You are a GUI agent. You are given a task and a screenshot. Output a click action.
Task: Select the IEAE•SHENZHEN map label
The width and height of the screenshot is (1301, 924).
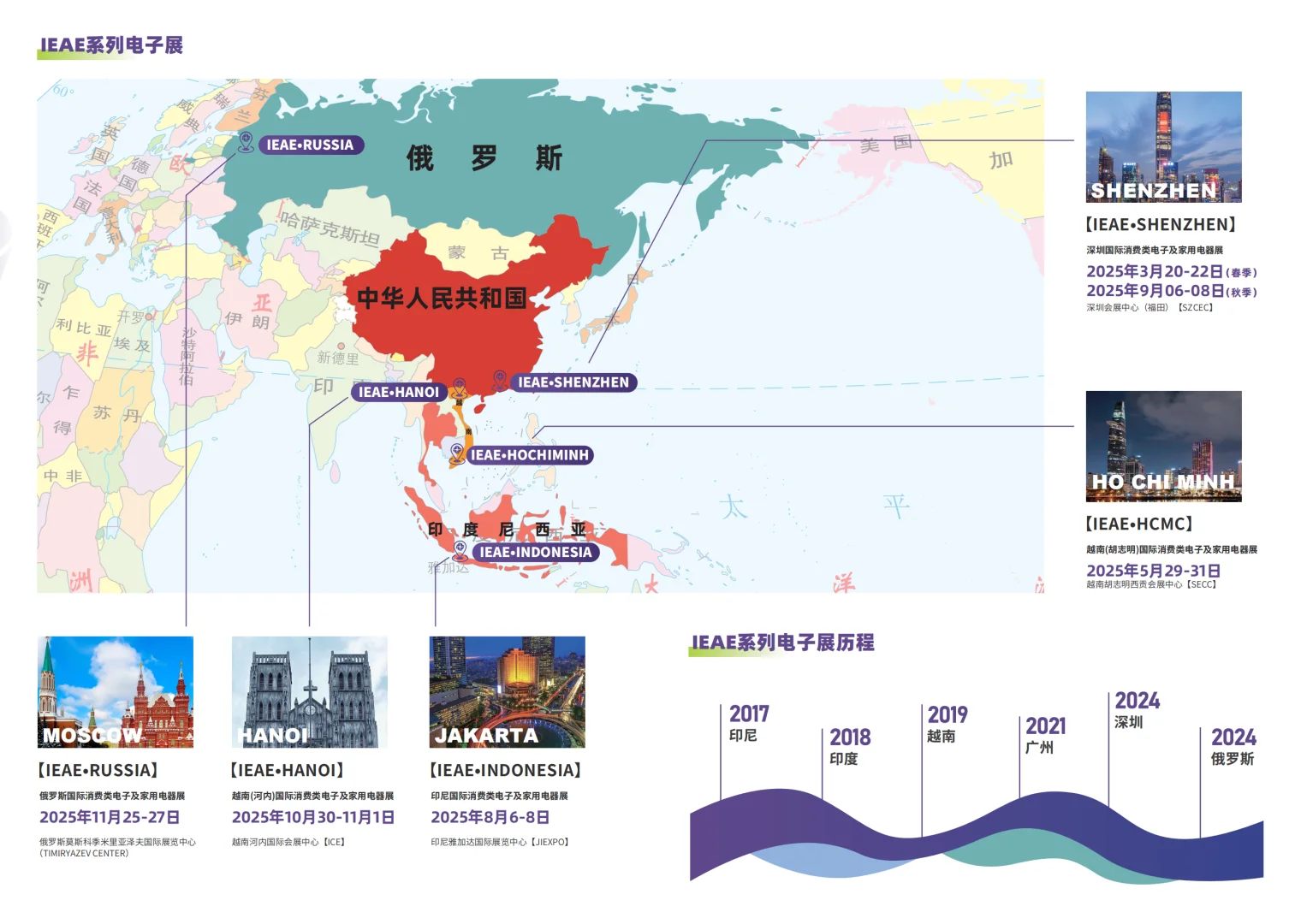573,382
